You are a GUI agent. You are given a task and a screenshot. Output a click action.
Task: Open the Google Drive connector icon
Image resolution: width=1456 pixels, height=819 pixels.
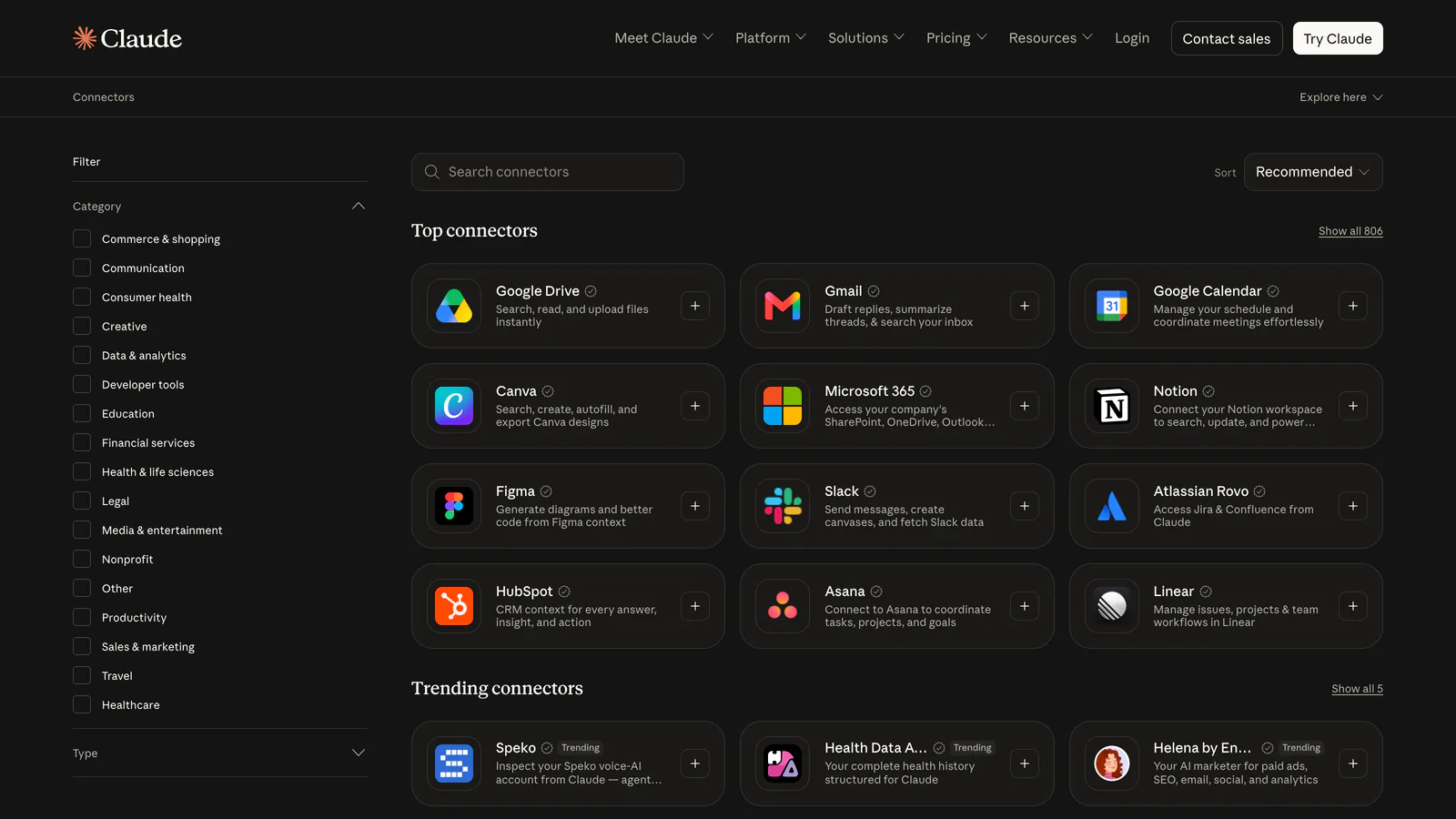pos(454,306)
